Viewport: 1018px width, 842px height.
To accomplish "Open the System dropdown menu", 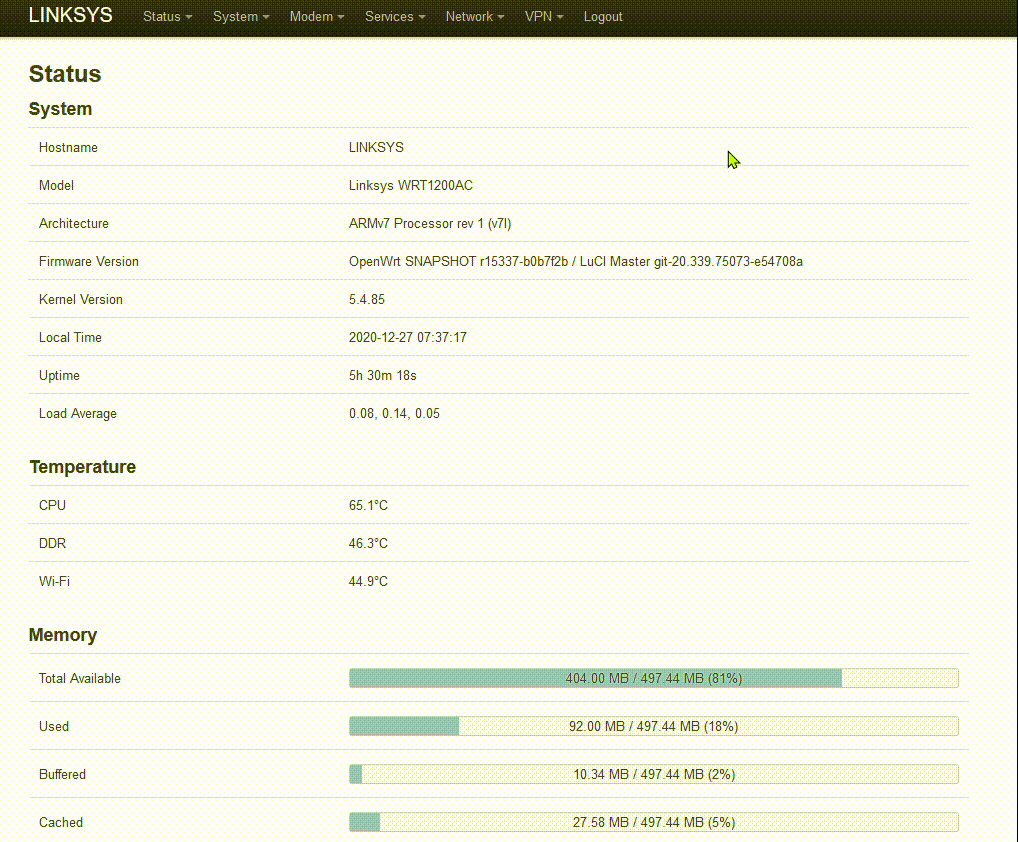I will pyautogui.click(x=241, y=17).
